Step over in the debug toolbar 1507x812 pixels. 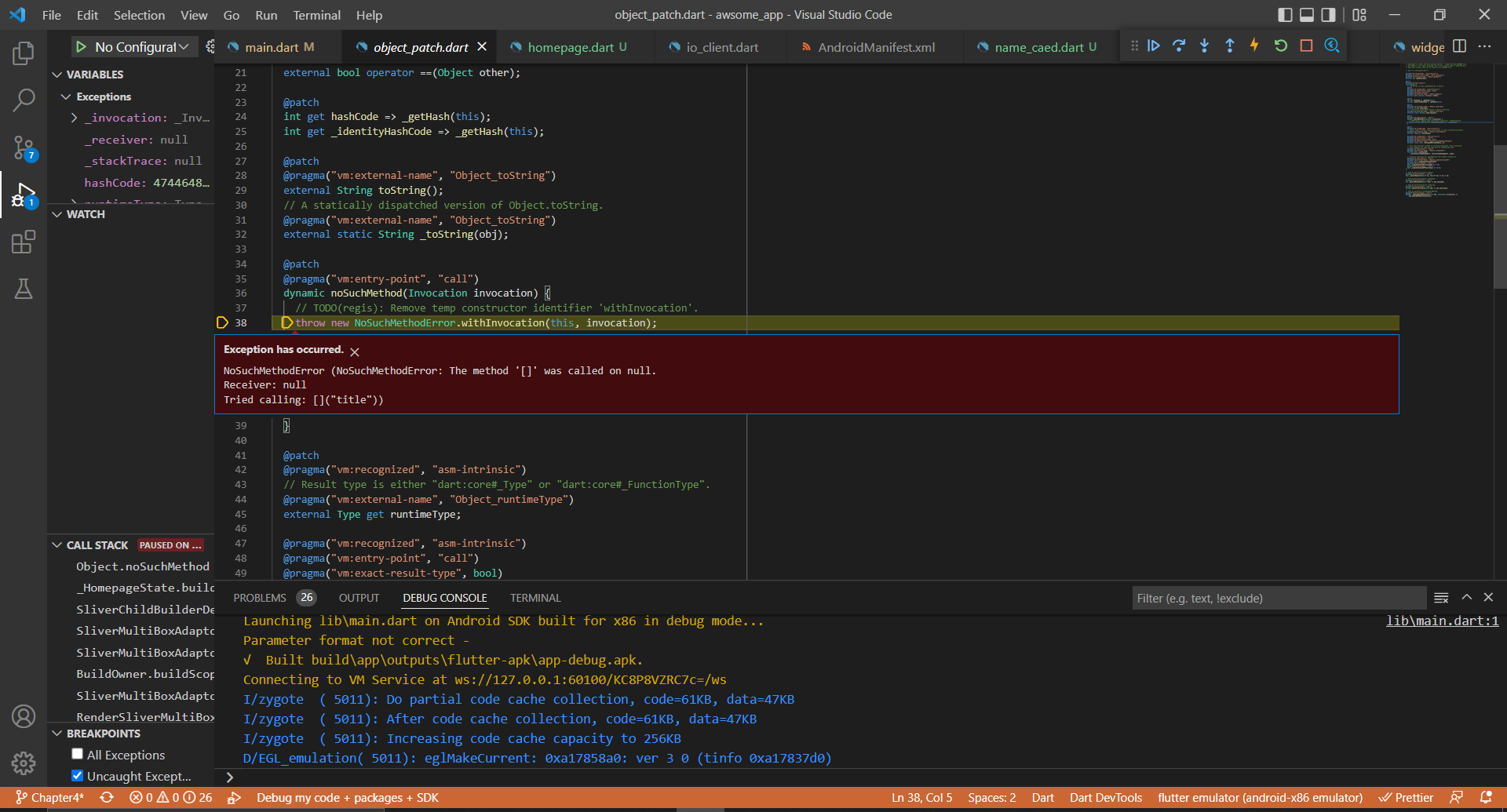1179,46
